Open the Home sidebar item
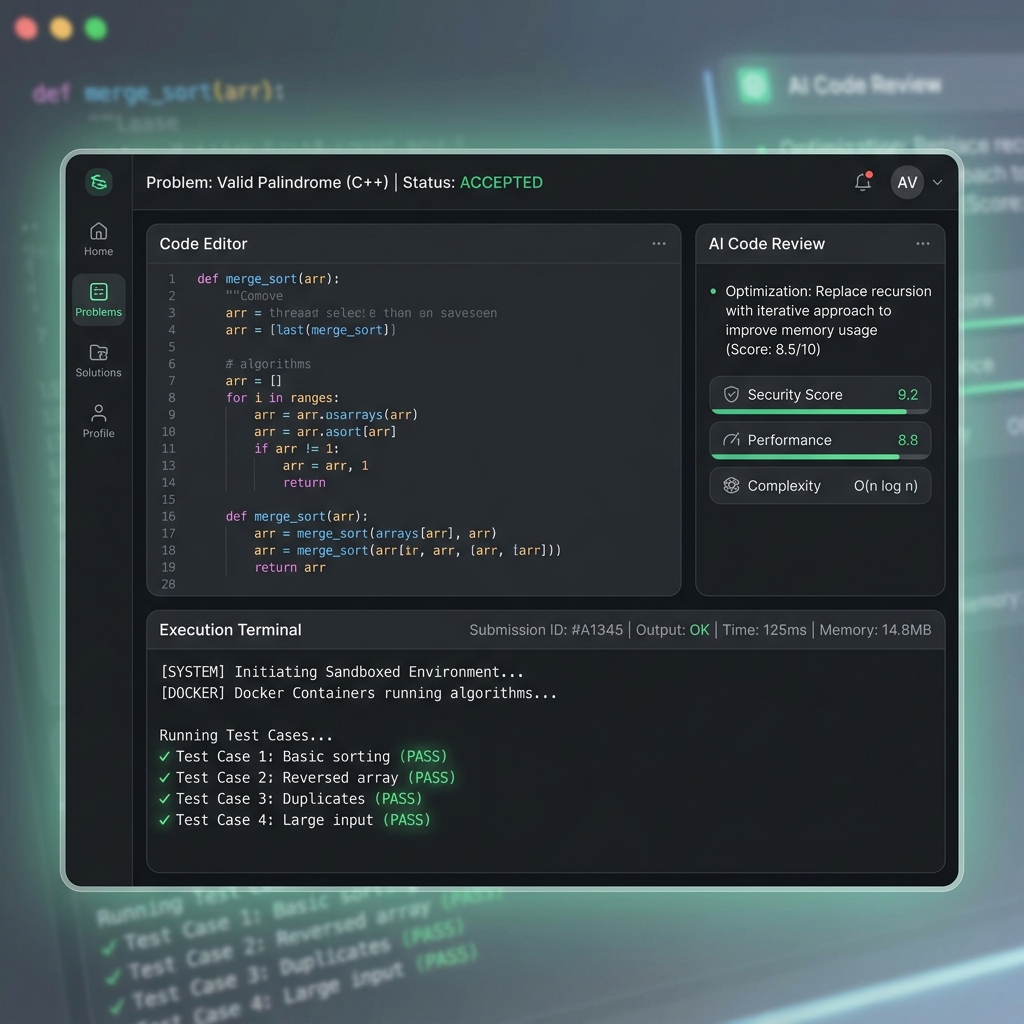The height and width of the screenshot is (1024, 1024). 99,239
